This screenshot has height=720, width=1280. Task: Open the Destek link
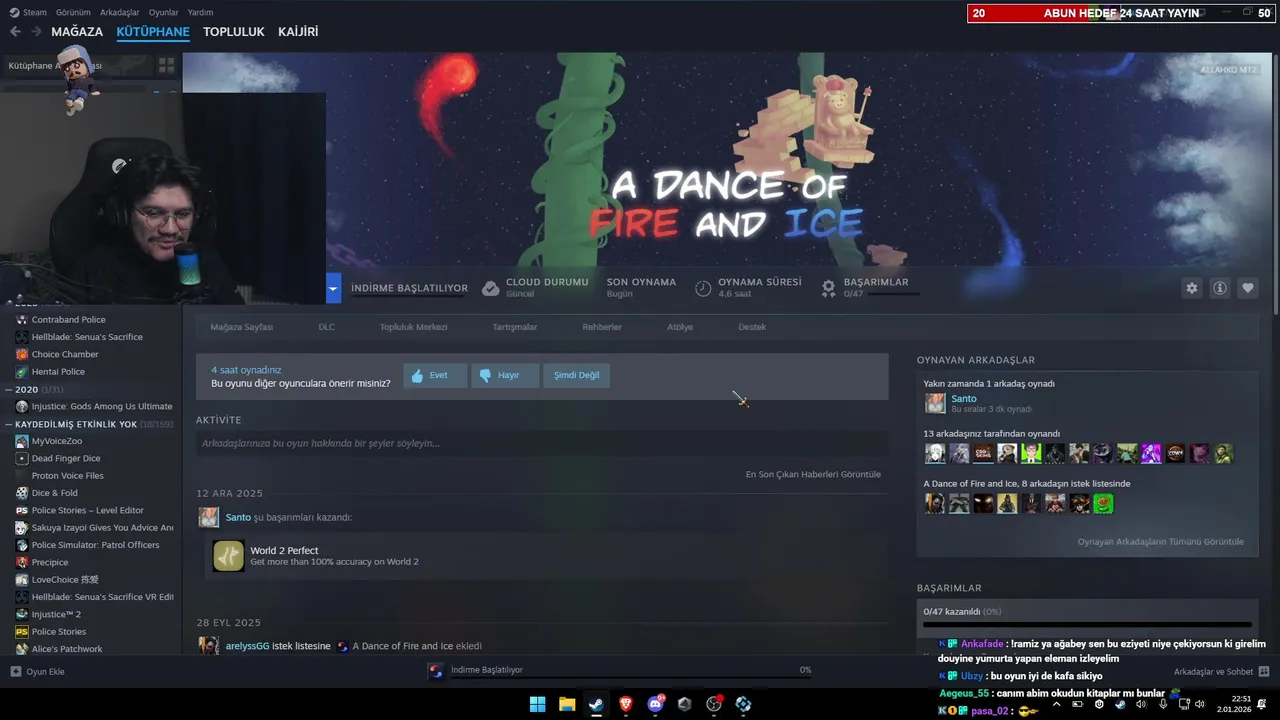coord(752,327)
